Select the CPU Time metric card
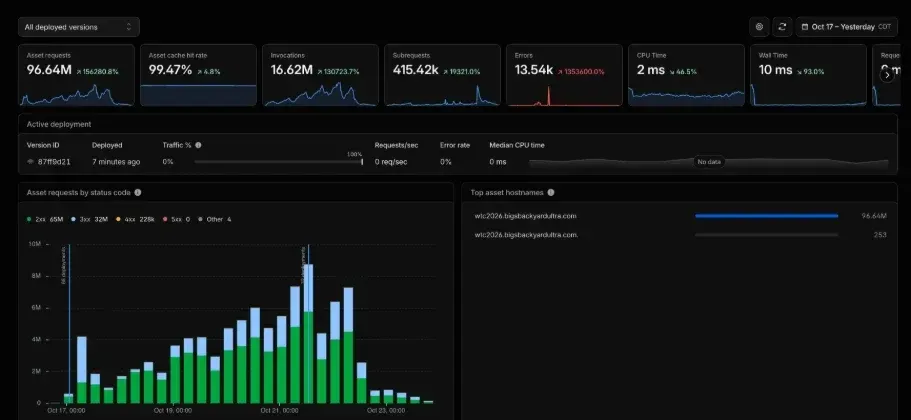This screenshot has width=911, height=420. click(686, 75)
